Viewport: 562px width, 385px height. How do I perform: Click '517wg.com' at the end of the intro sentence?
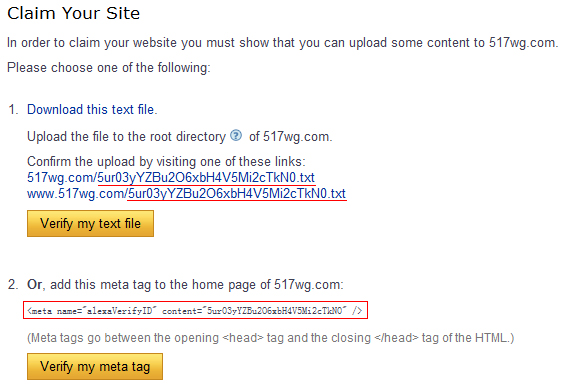coord(524,43)
